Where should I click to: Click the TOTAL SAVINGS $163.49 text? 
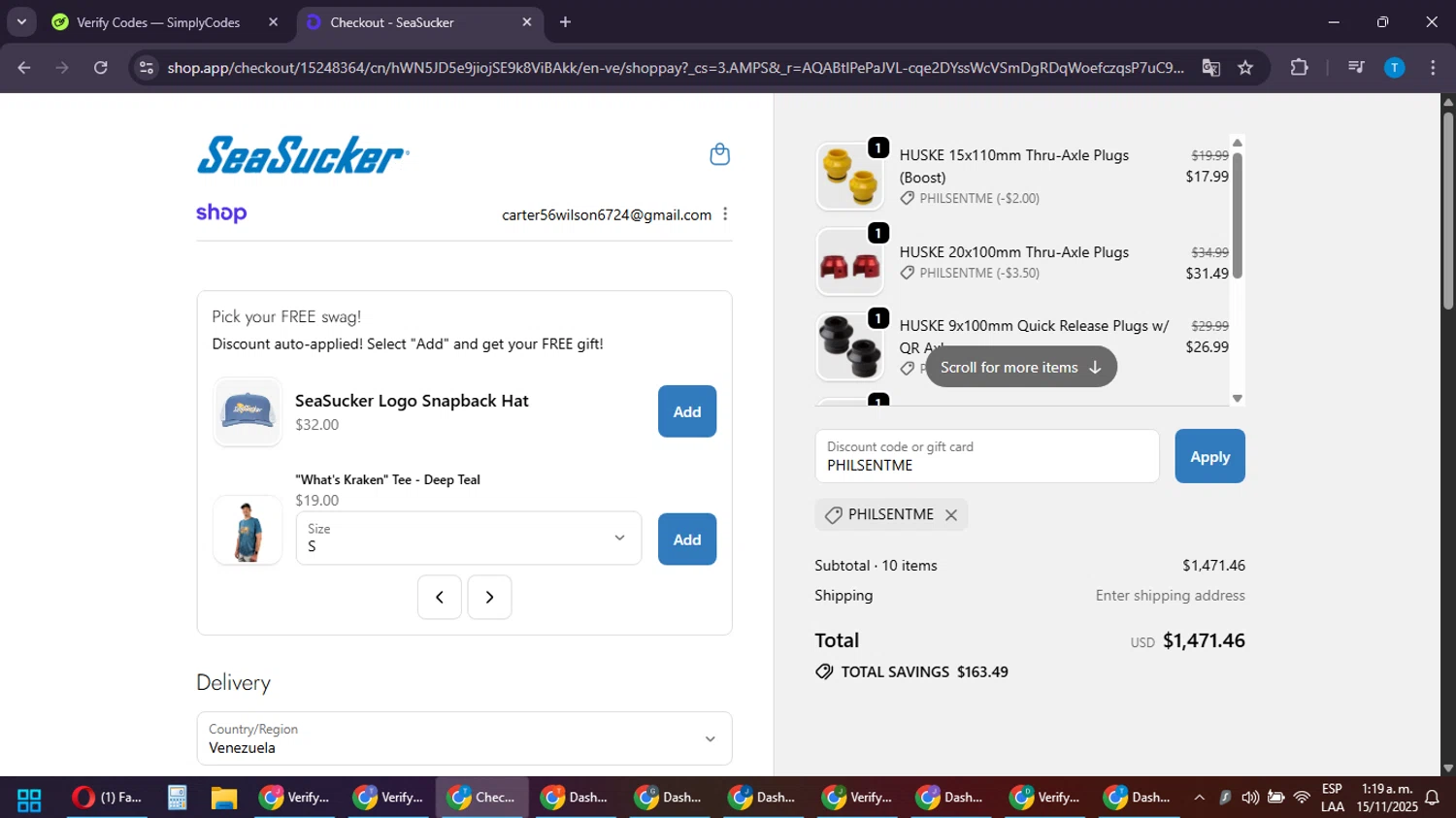[924, 671]
